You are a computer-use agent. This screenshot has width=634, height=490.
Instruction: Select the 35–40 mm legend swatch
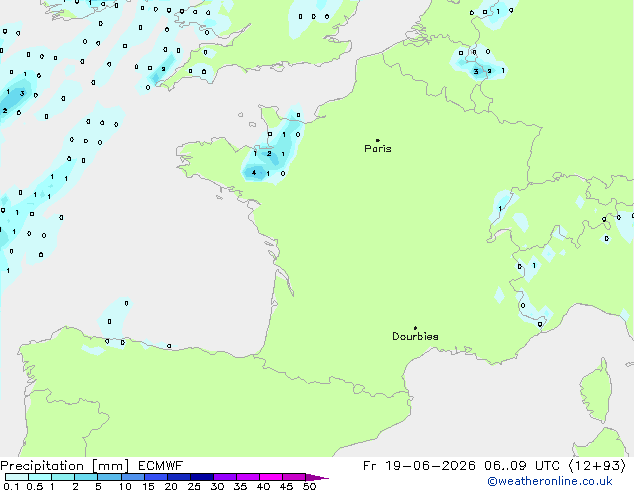[248, 477]
